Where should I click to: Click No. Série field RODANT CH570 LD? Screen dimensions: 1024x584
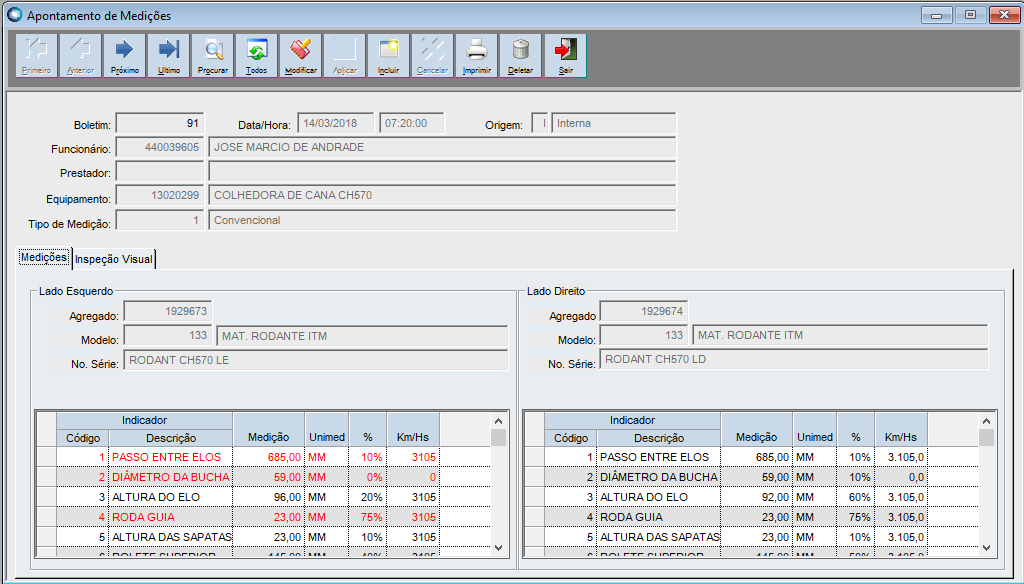tap(793, 359)
